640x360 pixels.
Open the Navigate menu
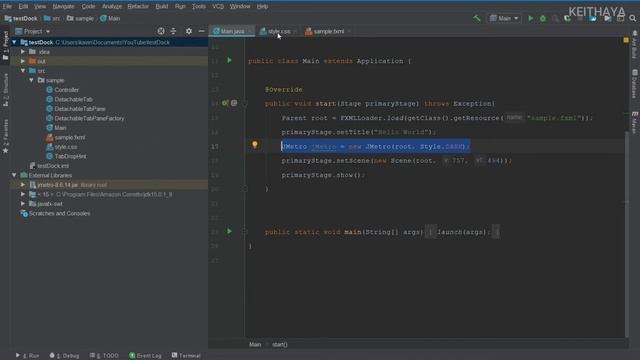pyautogui.click(x=63, y=6)
